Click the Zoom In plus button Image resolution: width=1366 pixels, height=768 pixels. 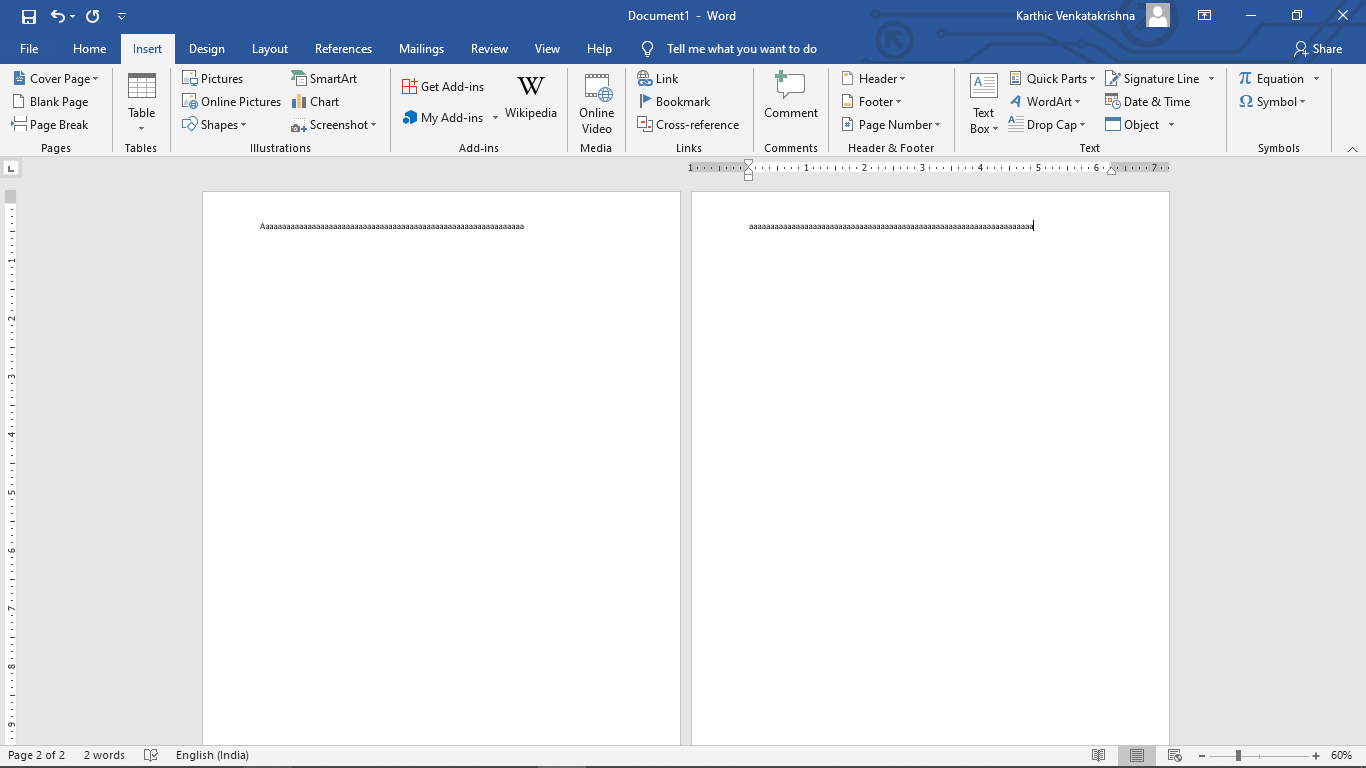click(1316, 755)
